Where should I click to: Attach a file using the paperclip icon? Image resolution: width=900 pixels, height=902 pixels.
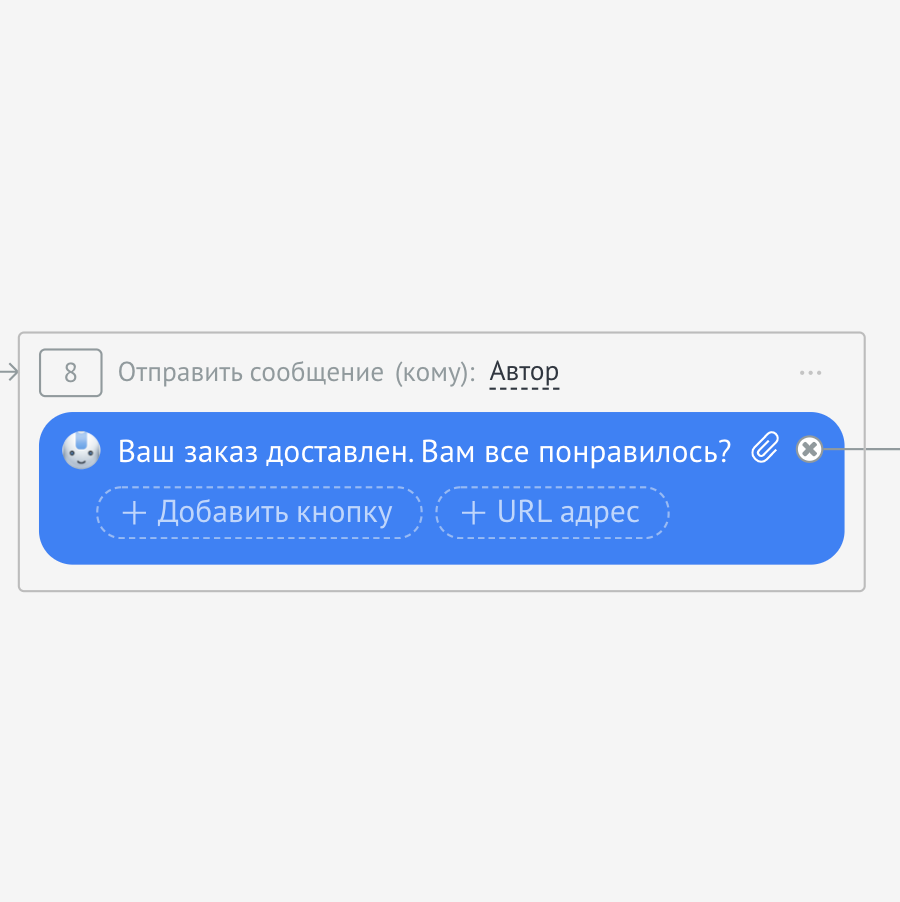765,448
